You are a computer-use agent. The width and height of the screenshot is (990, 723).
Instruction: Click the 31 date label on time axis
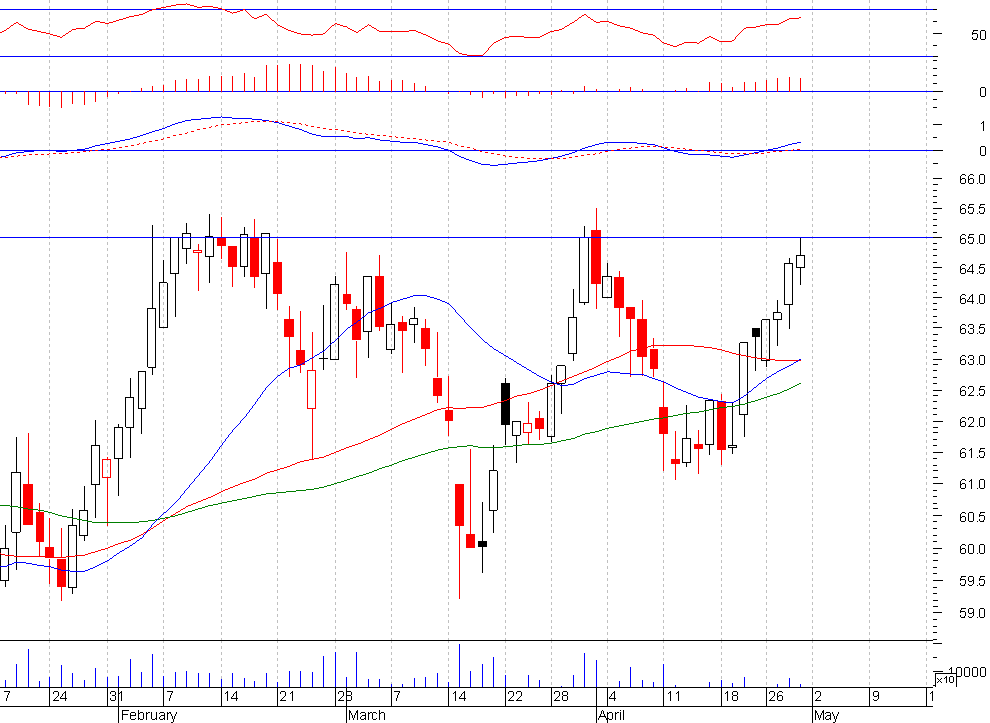[x=116, y=696]
